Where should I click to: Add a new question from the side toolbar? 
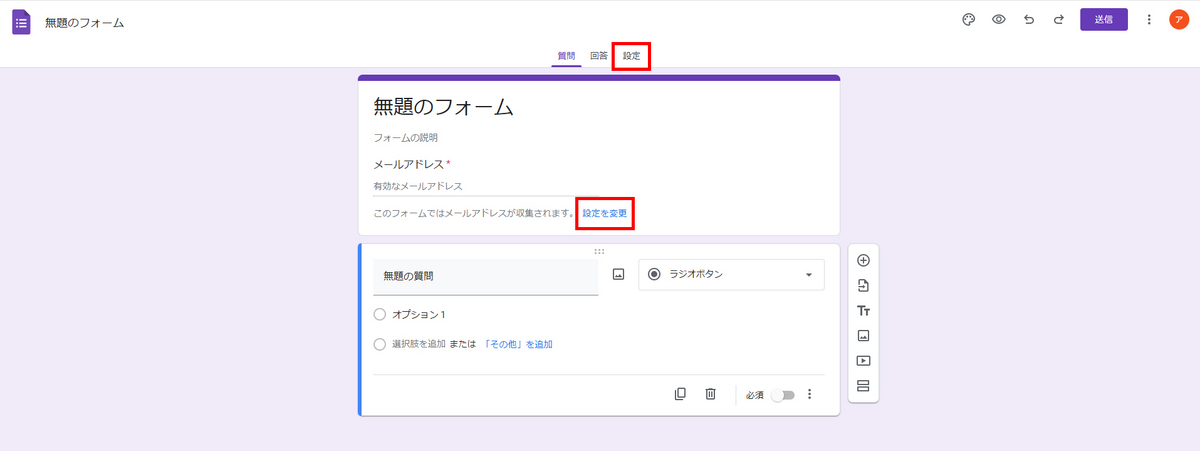pyautogui.click(x=864, y=261)
